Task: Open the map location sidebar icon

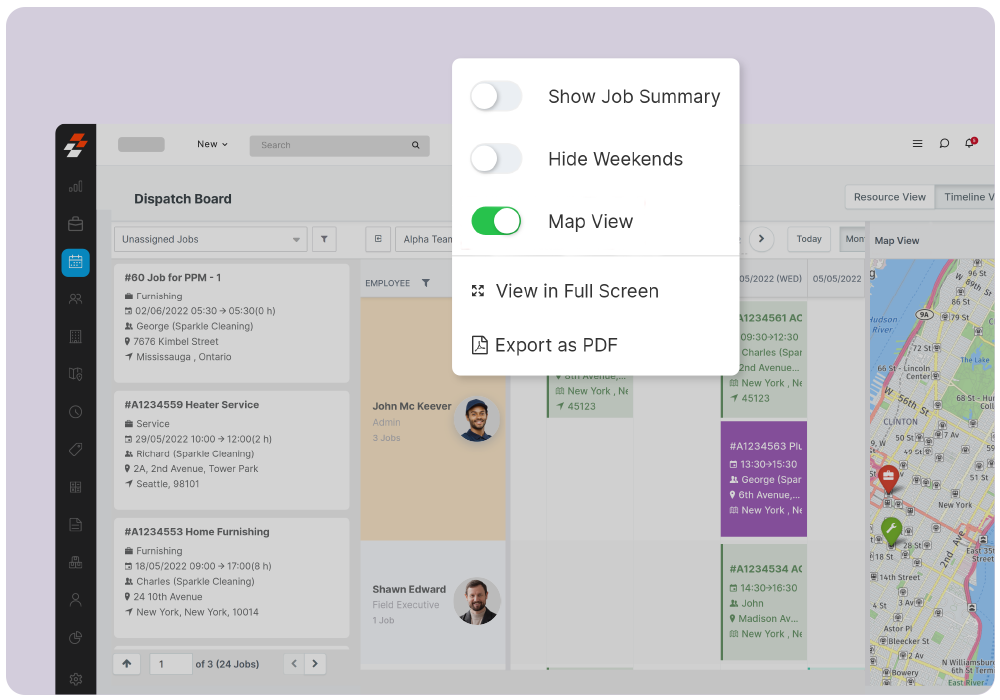Action: (x=75, y=374)
